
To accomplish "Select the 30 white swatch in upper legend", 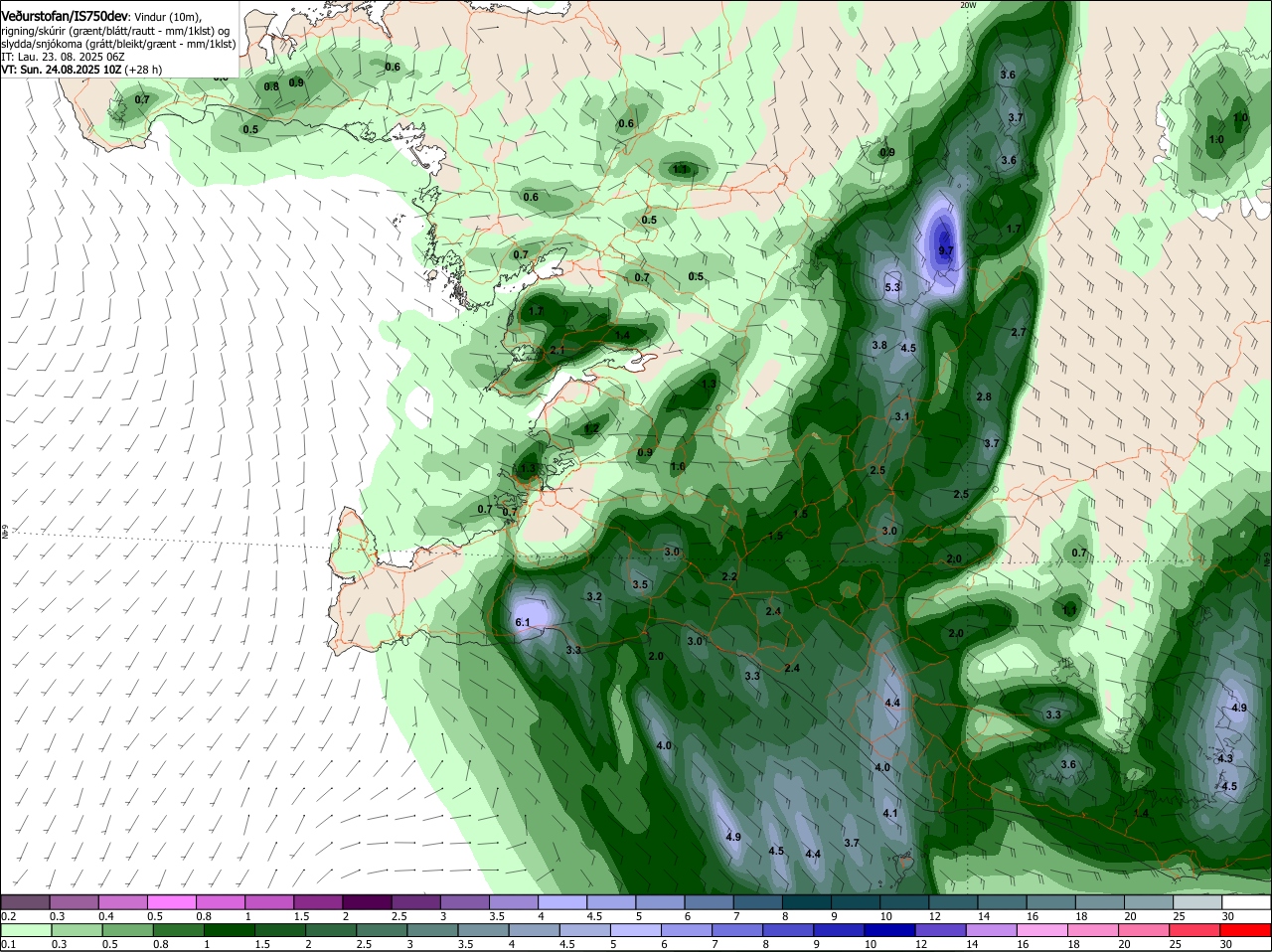I will click(1246, 902).
